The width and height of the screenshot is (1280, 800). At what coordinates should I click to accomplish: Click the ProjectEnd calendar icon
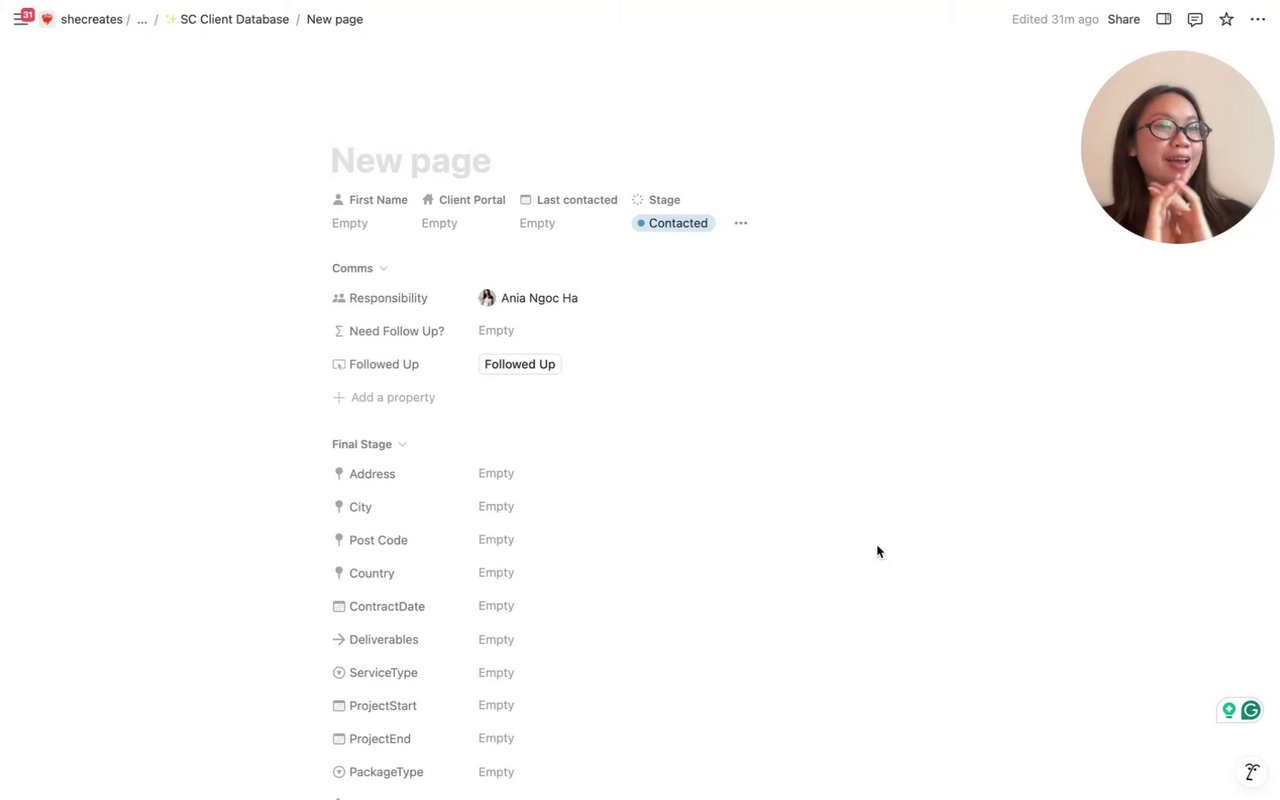[339, 739]
